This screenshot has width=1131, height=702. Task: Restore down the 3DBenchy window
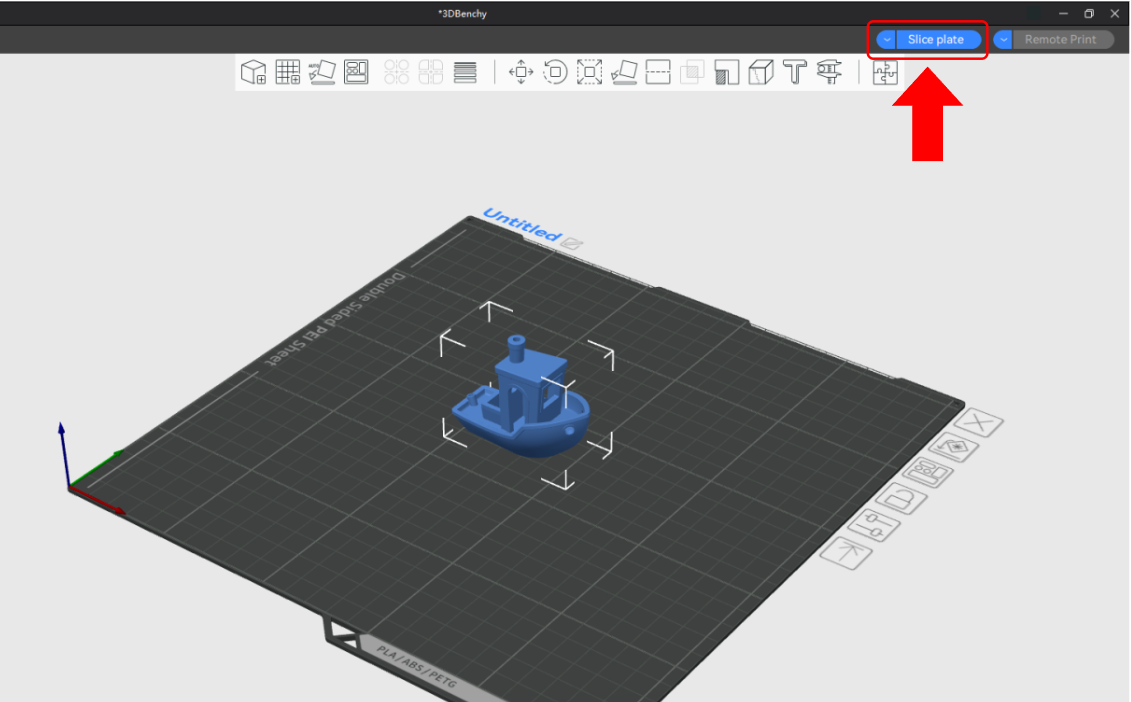click(x=1088, y=14)
